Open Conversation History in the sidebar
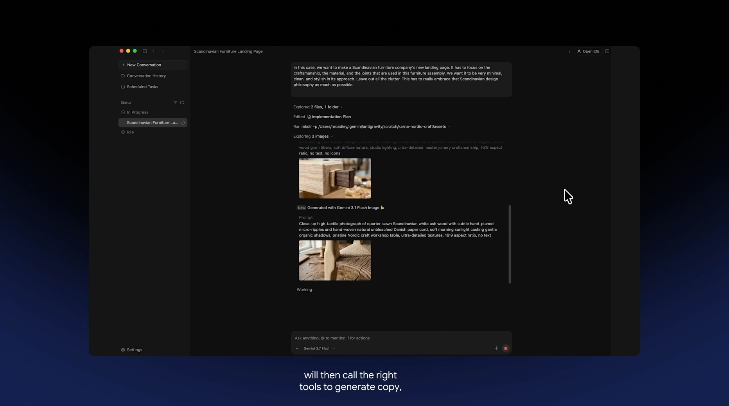729x406 pixels. (x=143, y=76)
